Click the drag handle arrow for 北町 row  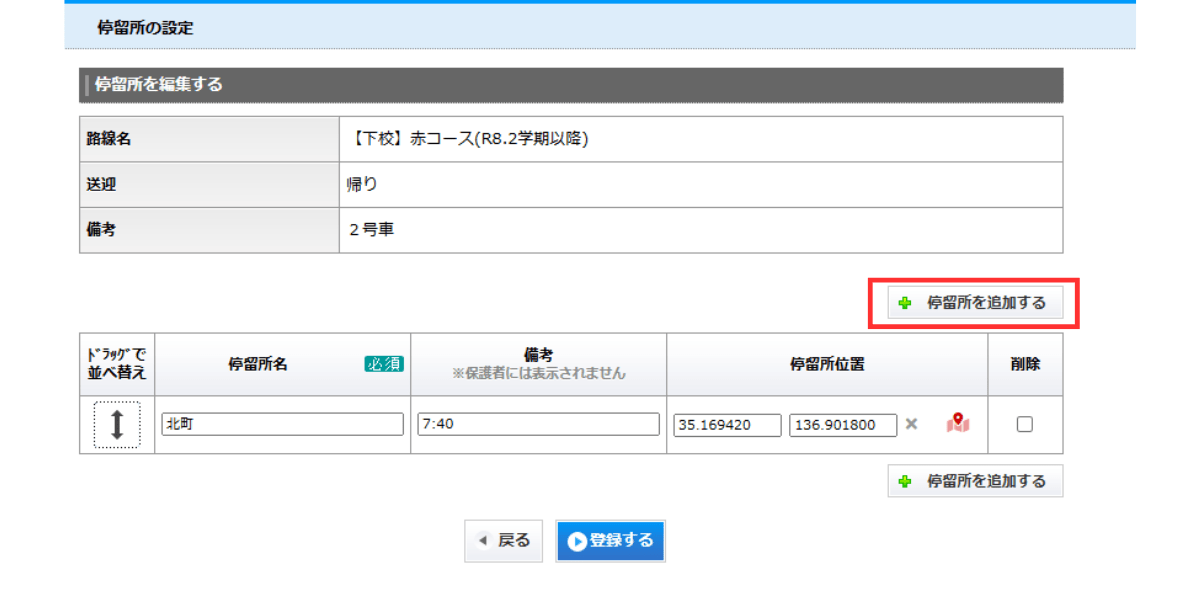click(x=117, y=424)
